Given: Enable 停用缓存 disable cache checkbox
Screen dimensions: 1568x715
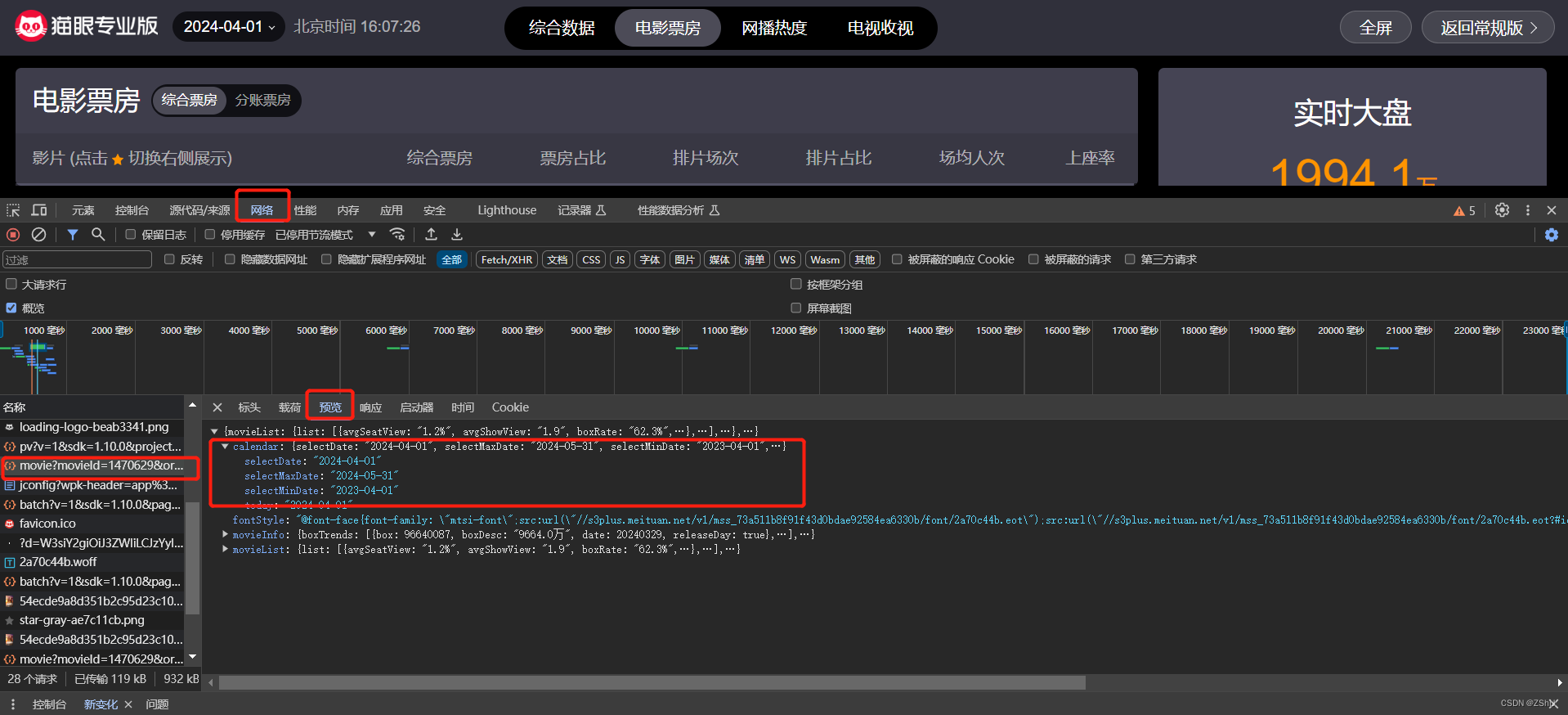Looking at the screenshot, I should [x=209, y=235].
